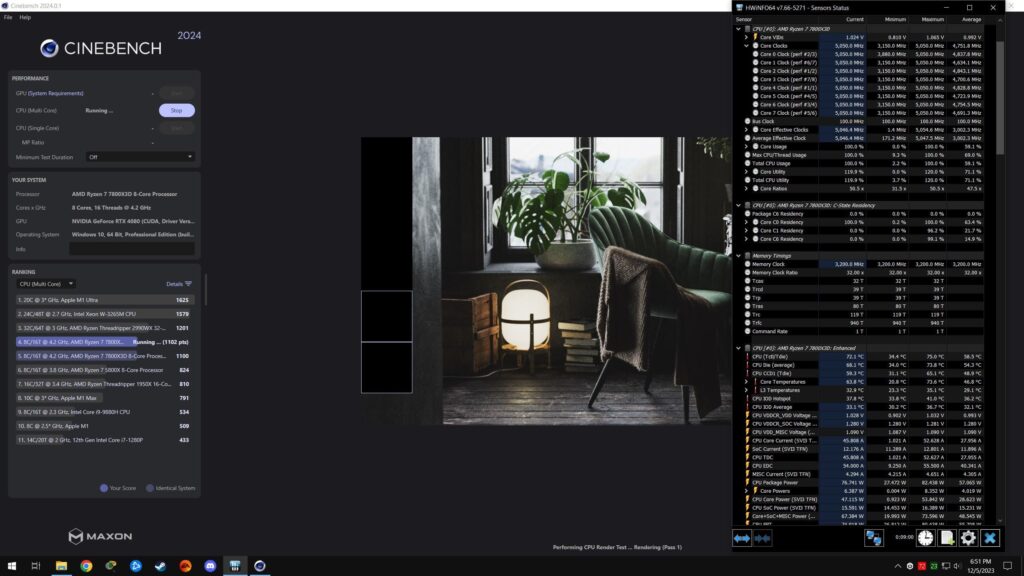Click the clock icon in HWiNFO toolbar
This screenshot has width=1024, height=576.
[925, 537]
